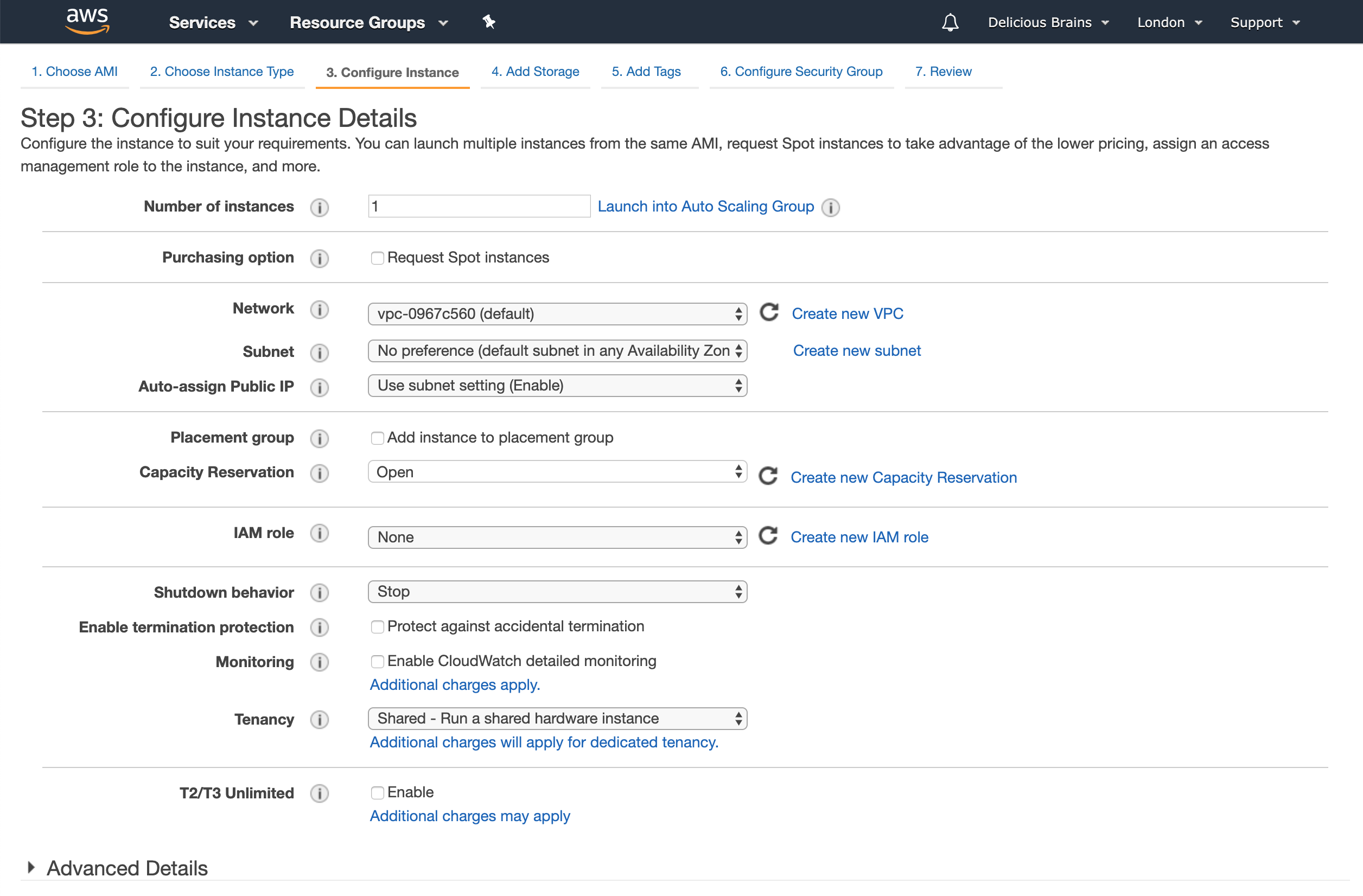Edit the Number of instances input field
Screen dimensions: 1363x896
478,207
